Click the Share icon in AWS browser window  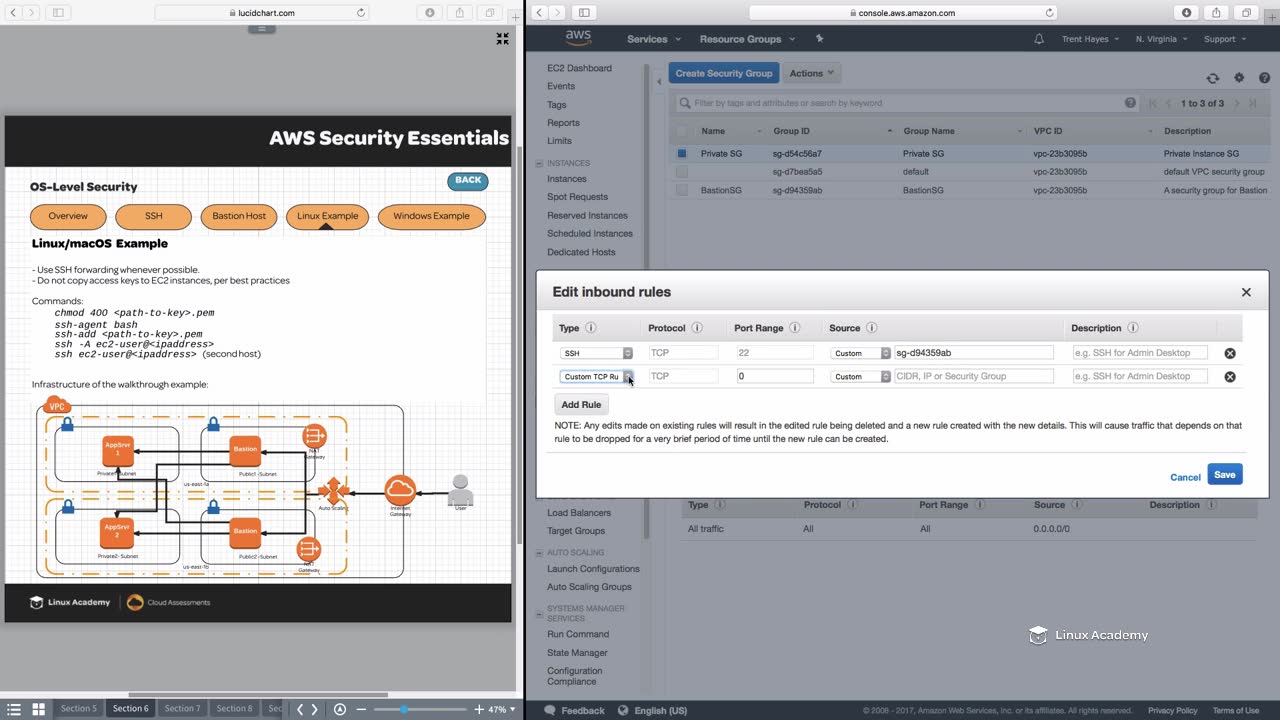click(1216, 13)
